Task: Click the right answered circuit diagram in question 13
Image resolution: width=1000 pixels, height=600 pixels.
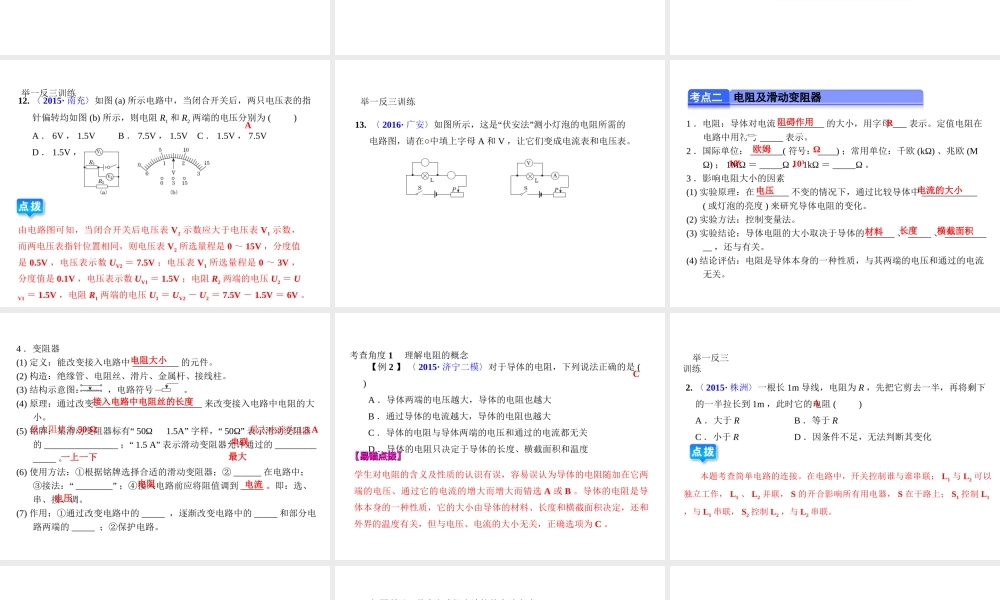Action: pyautogui.click(x=539, y=178)
